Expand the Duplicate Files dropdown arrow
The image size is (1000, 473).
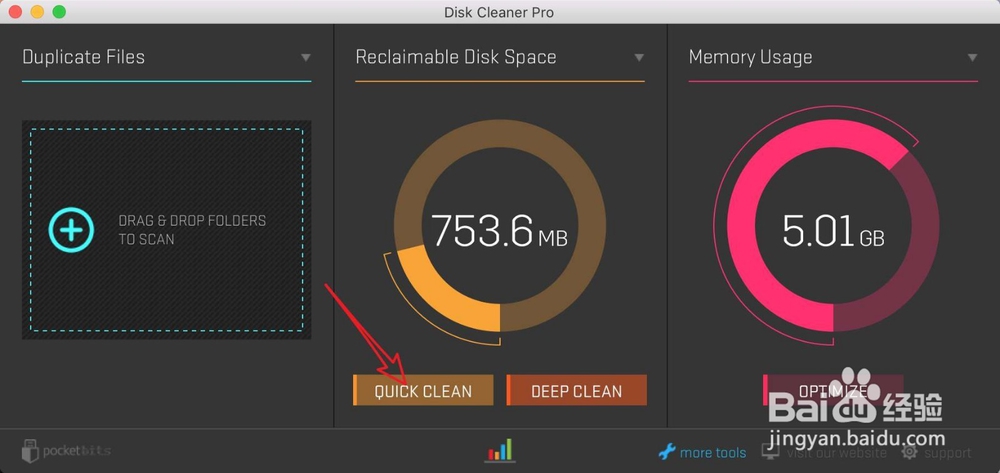coord(306,58)
